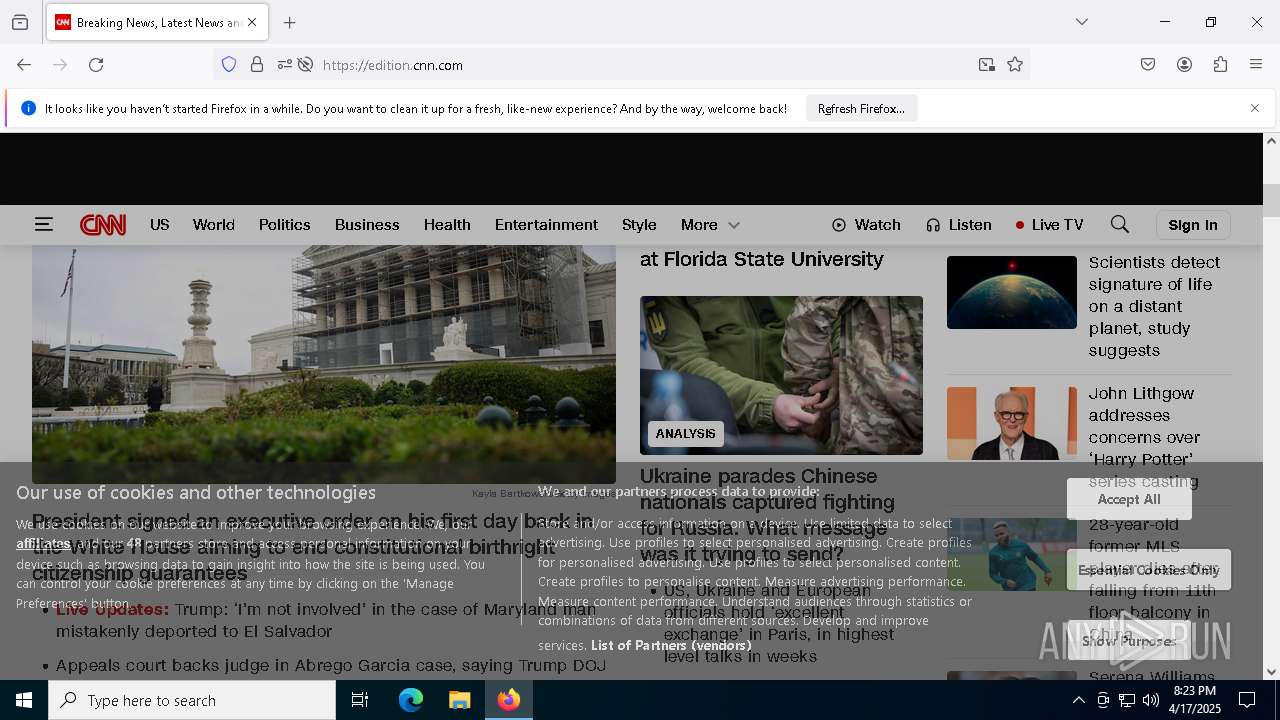
Task: Toggle picture-in-picture icon in address bar
Action: tap(987, 65)
